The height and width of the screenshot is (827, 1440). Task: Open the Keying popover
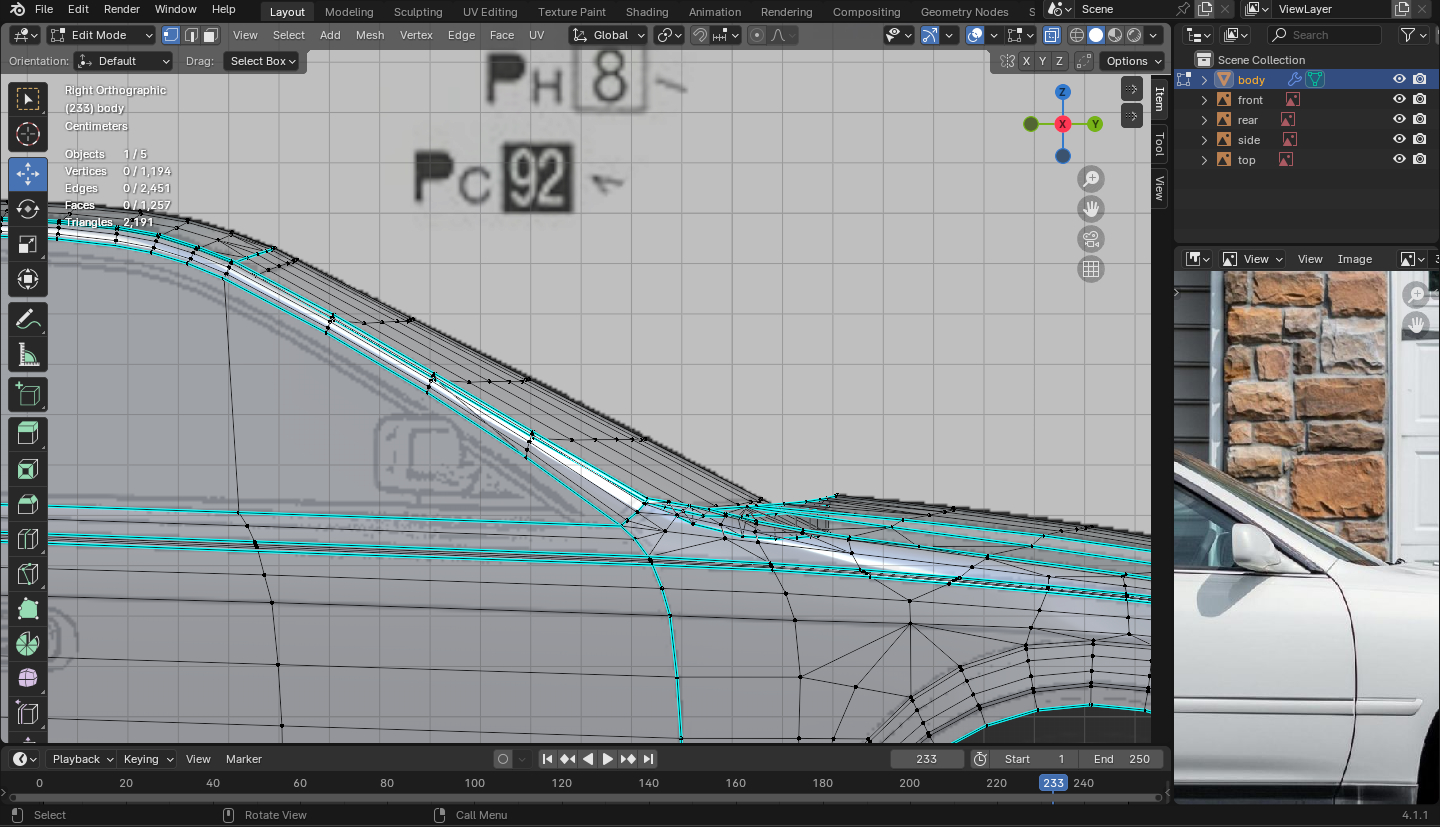pos(147,759)
